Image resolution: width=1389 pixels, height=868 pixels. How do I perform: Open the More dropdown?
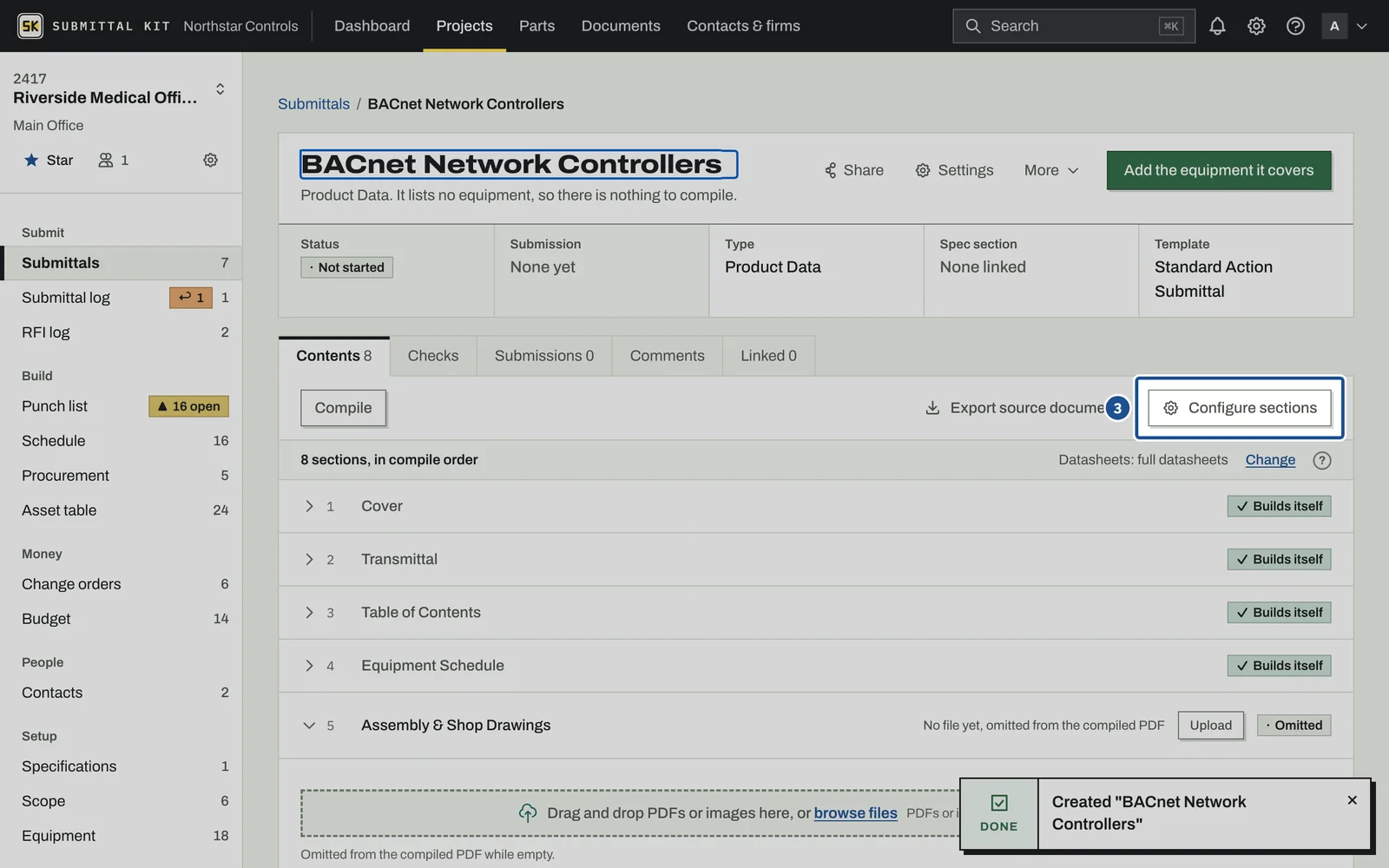1051,170
